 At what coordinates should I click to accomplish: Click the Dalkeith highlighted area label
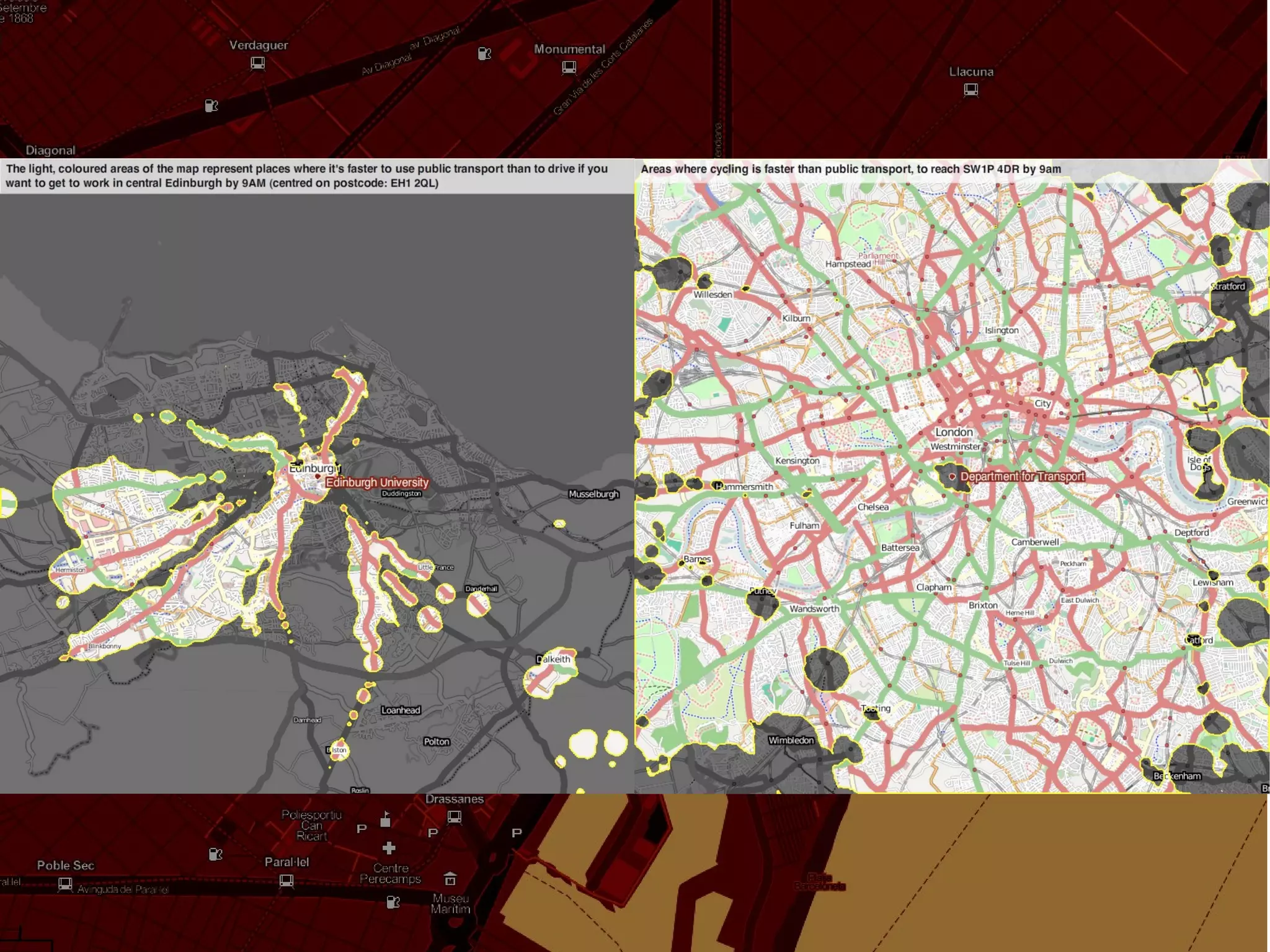(553, 659)
